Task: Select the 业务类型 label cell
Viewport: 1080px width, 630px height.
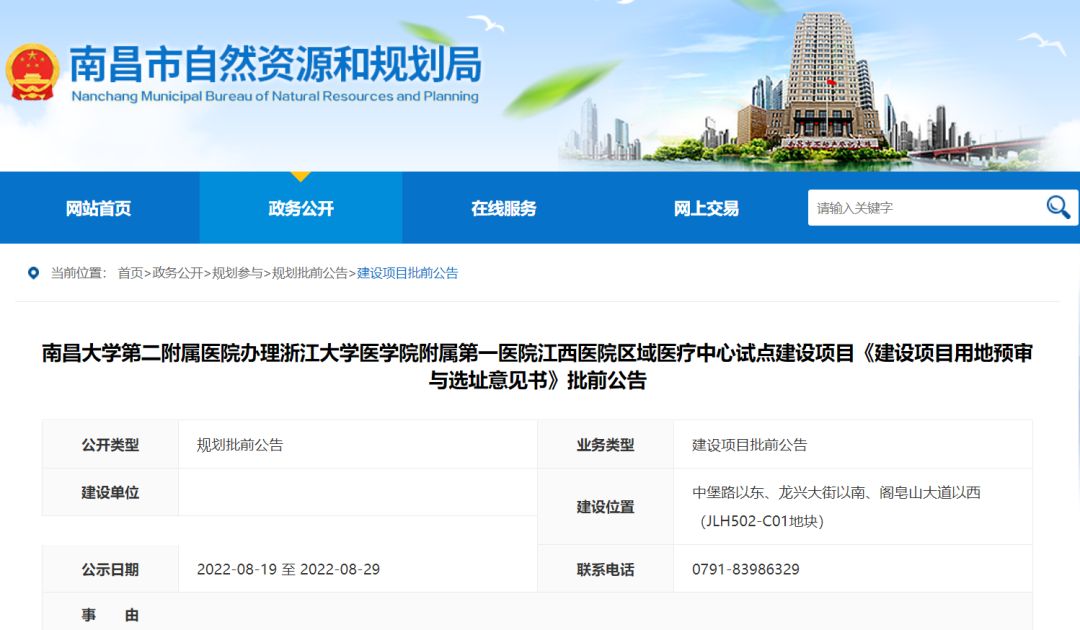Action: coord(605,445)
